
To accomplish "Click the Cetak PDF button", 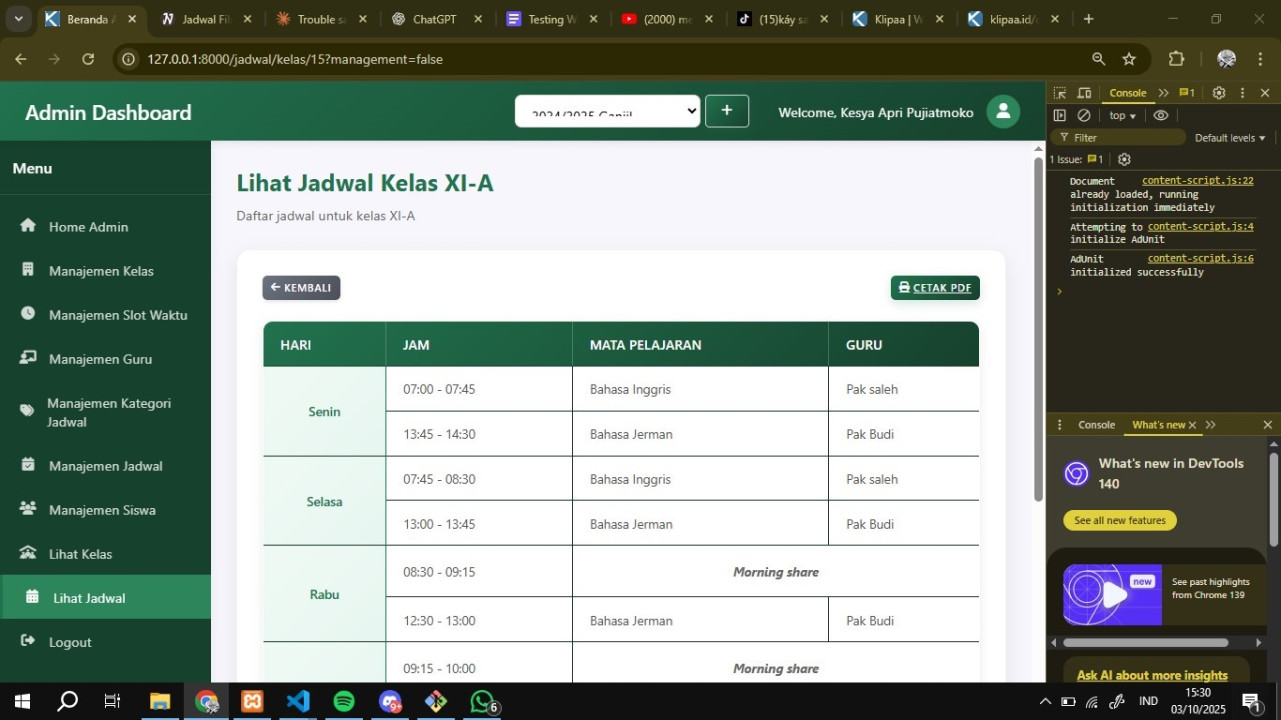I will [935, 288].
